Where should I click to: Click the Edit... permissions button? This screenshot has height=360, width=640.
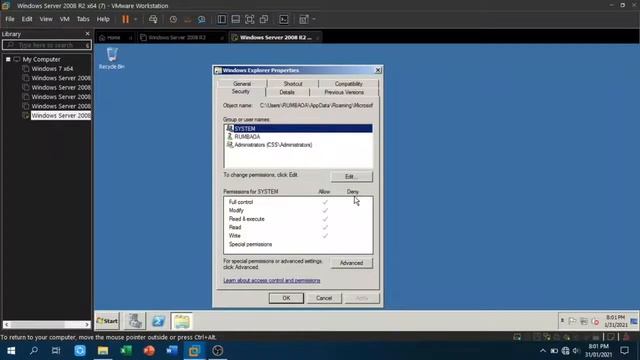351,177
